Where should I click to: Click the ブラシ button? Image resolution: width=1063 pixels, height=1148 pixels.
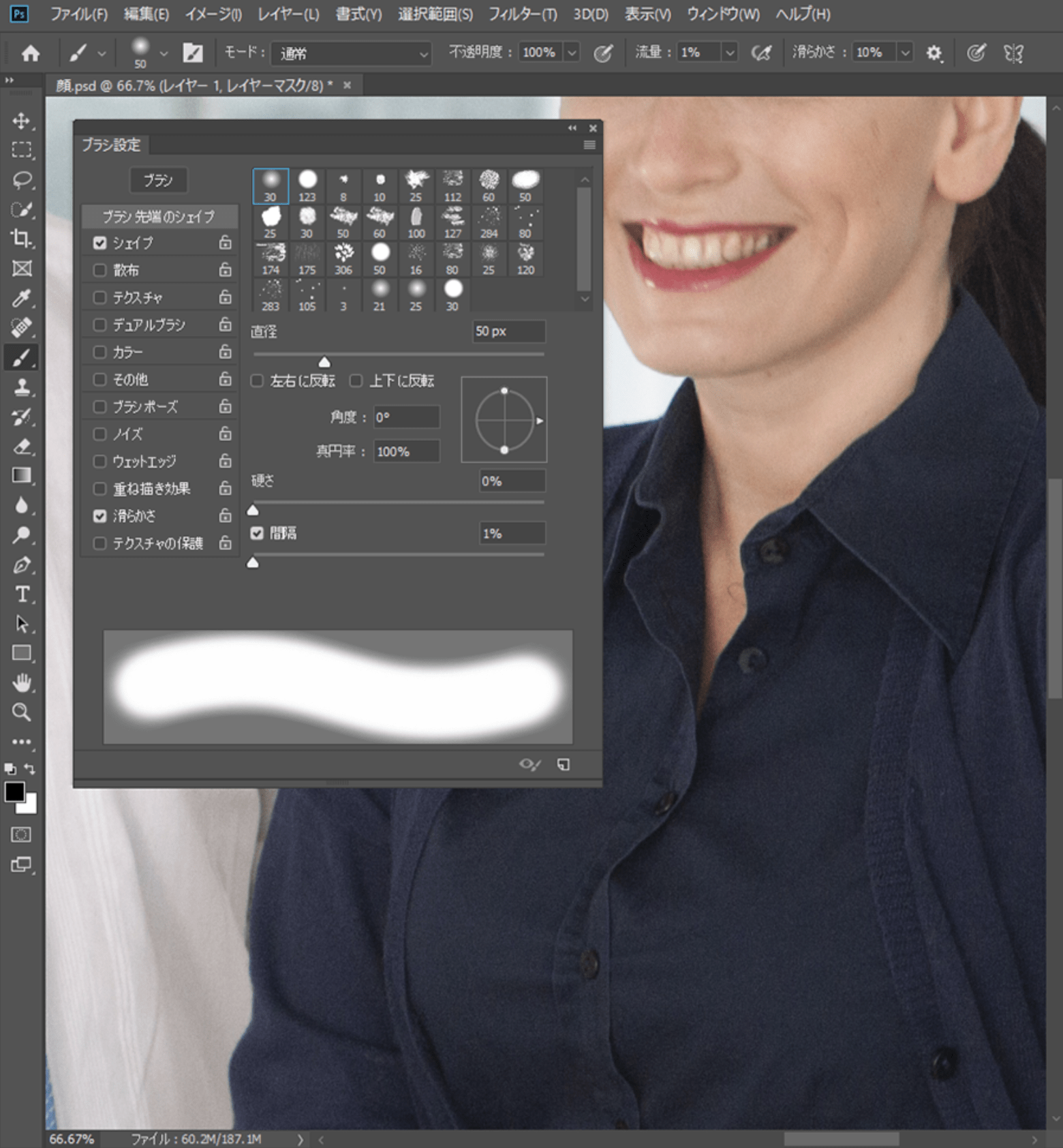click(158, 181)
